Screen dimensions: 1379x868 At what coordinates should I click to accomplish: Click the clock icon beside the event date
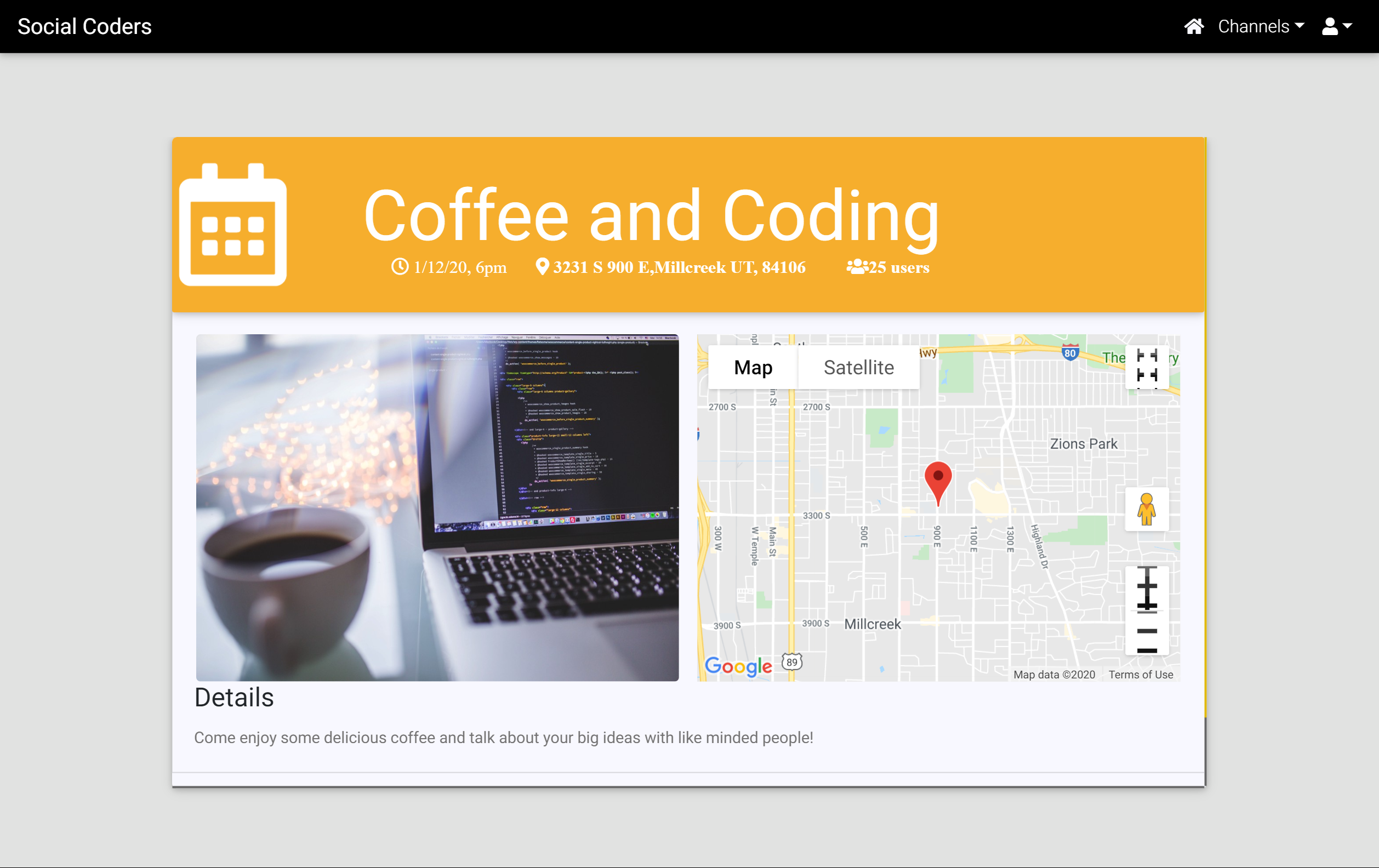point(399,266)
